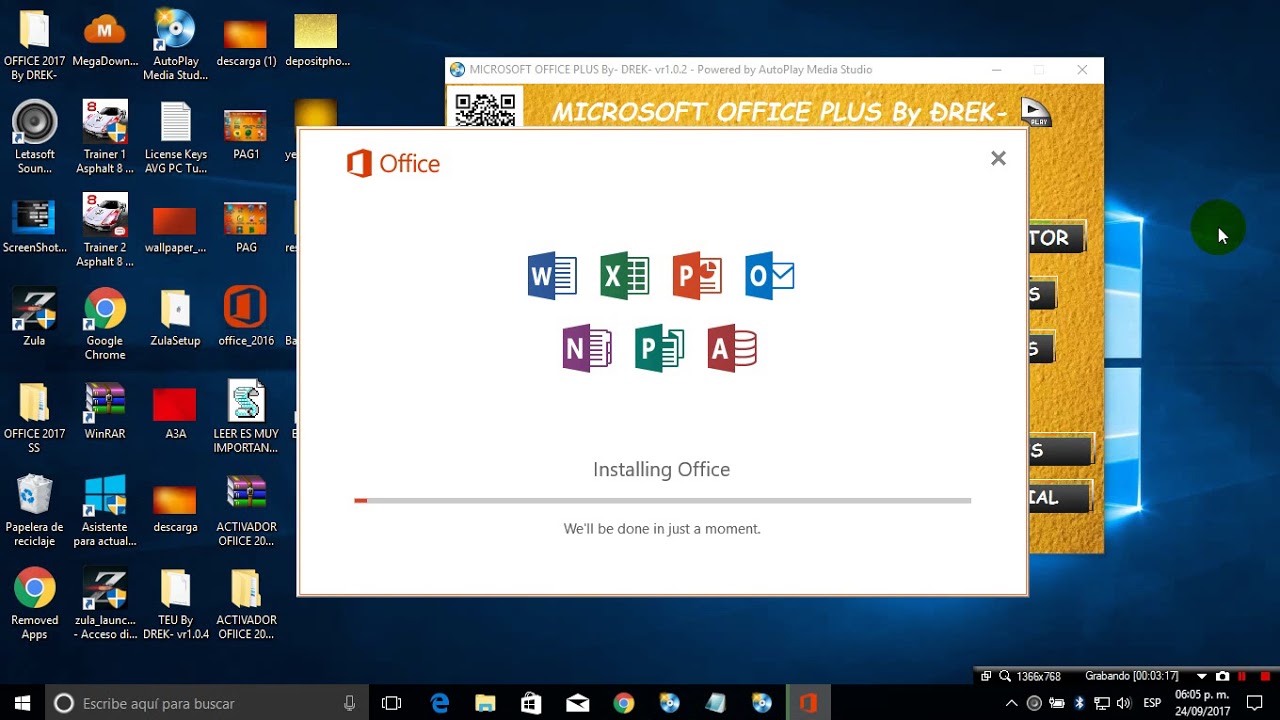
Task: Select the WinRAR desktop shortcut
Action: click(105, 412)
